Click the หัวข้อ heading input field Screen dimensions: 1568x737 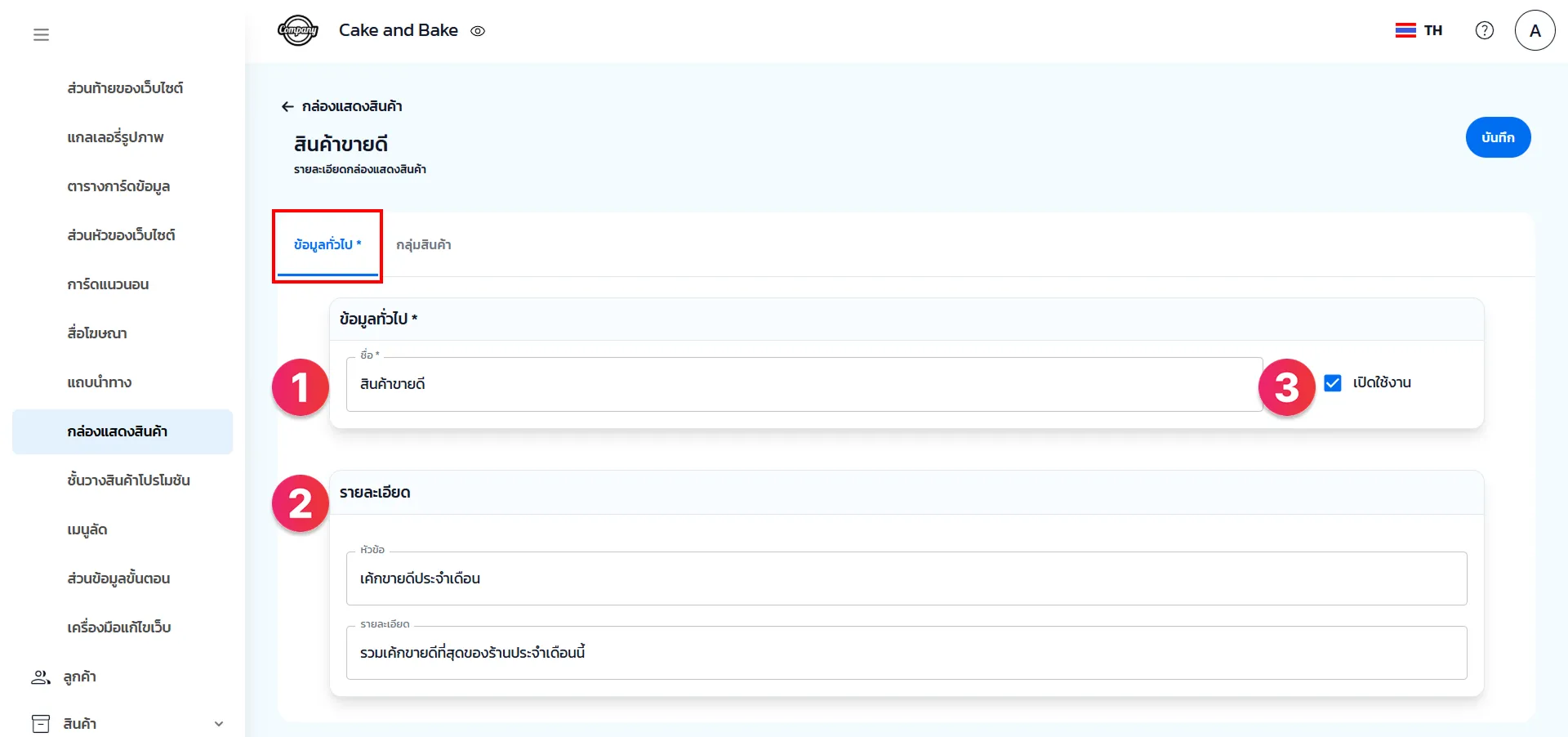point(906,578)
